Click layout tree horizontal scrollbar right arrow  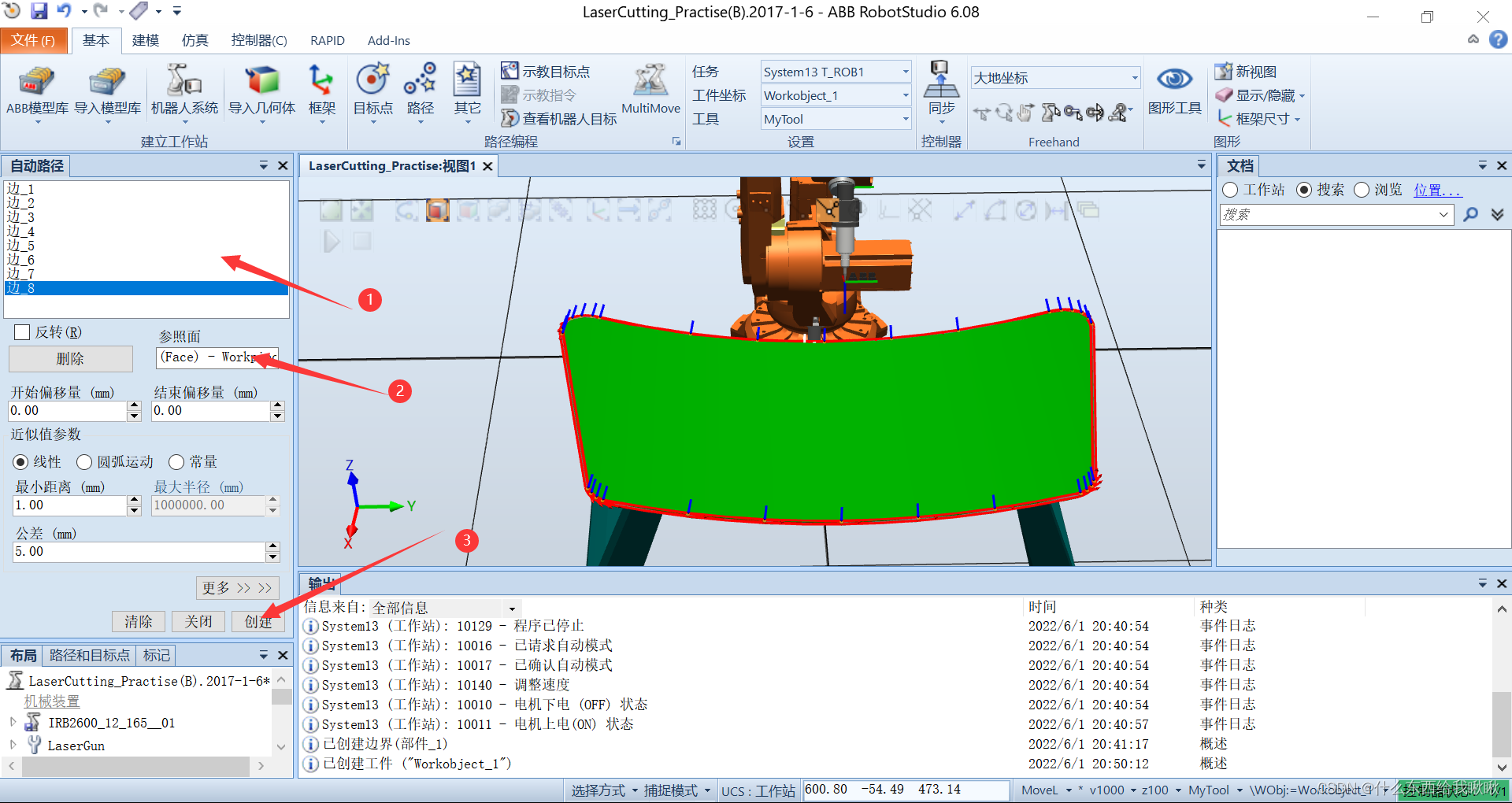(x=261, y=765)
